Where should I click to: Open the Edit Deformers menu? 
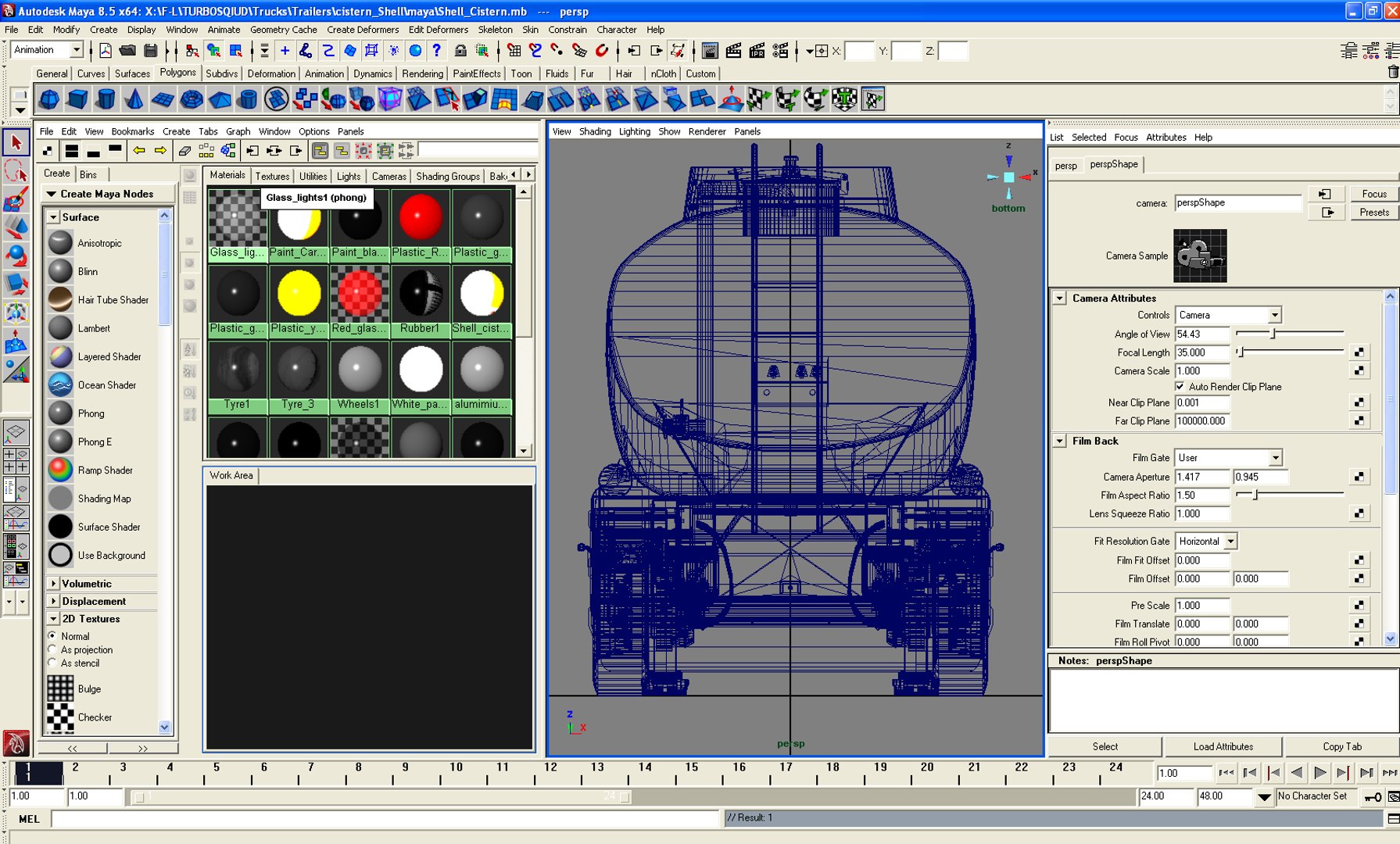click(439, 30)
